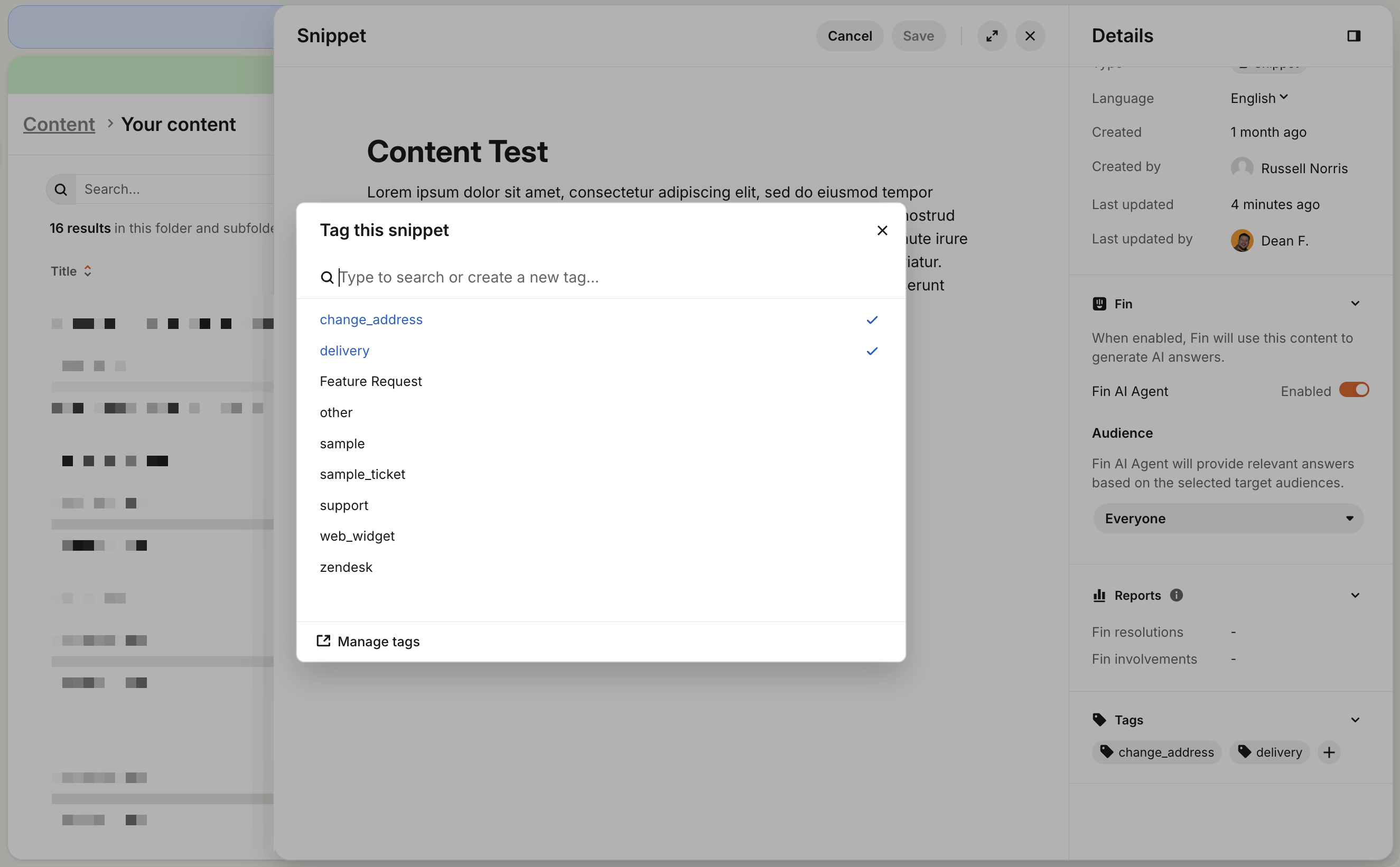Click the Cancel button
Viewport: 1400px width, 867px height.
point(850,36)
